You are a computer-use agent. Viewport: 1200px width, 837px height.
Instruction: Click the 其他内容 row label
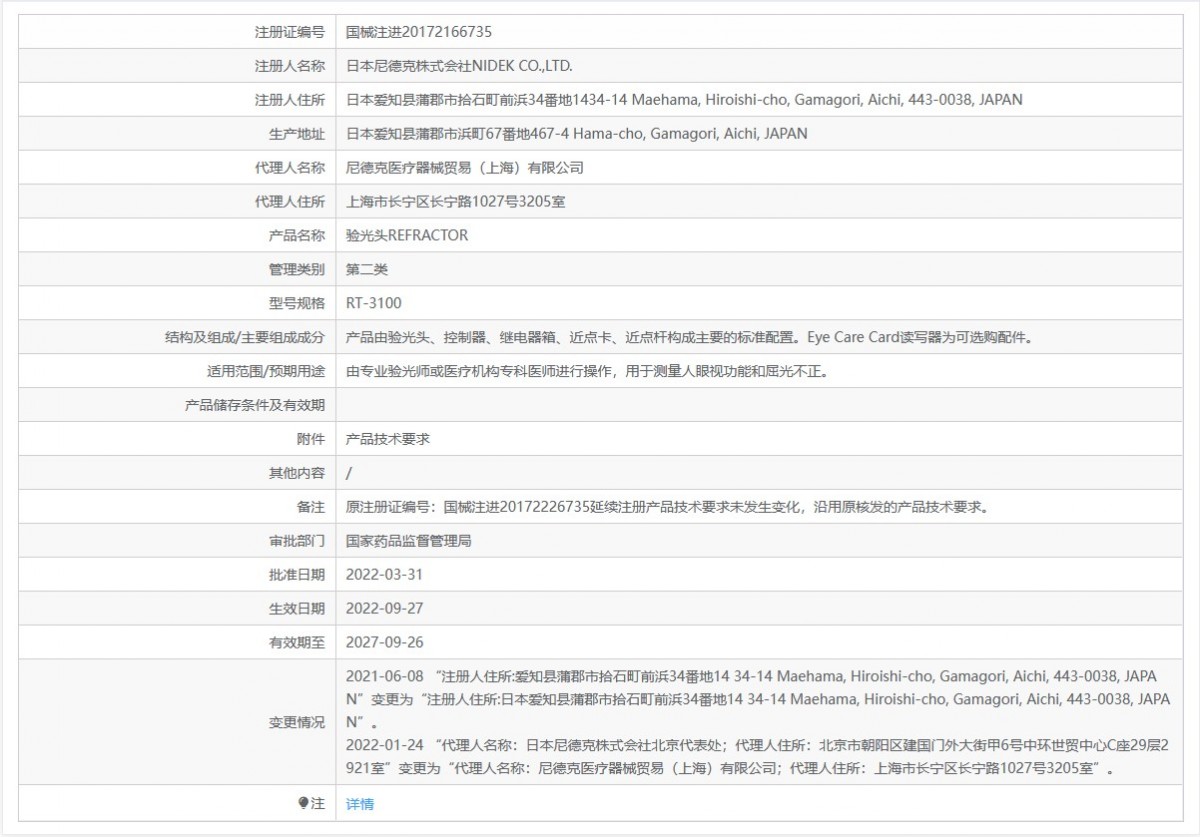point(297,474)
